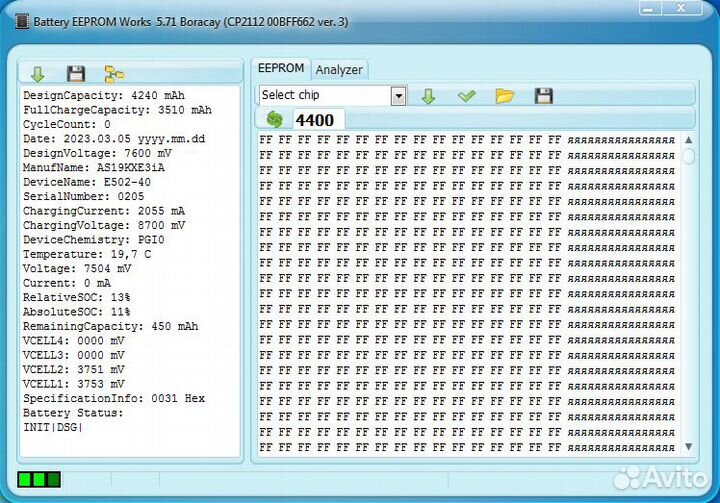Screen dimensions: 720x503
Task: Click the green progress bar in status bar
Action: [39, 479]
